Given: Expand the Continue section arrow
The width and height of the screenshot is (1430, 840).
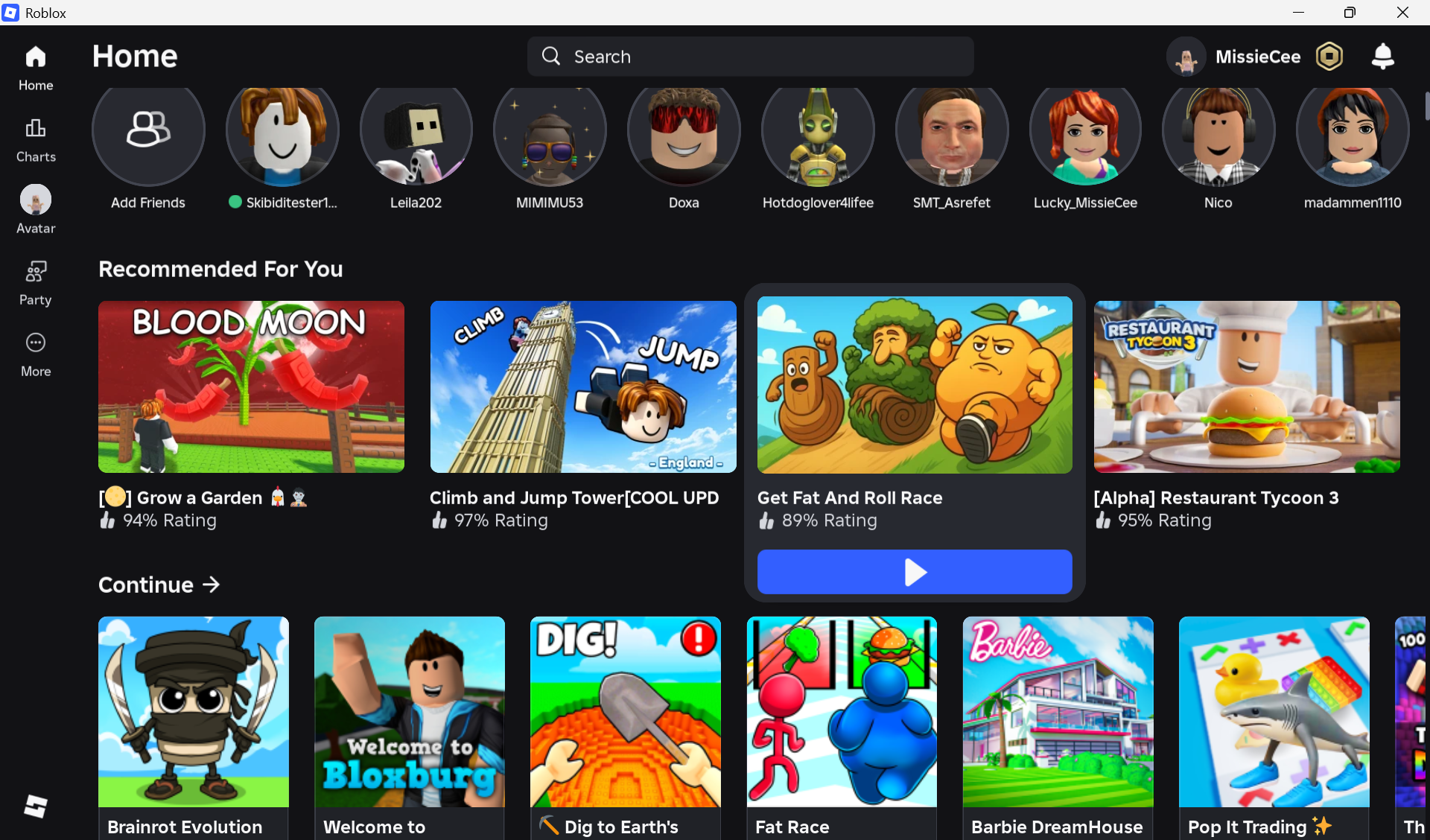Looking at the screenshot, I should [x=212, y=585].
